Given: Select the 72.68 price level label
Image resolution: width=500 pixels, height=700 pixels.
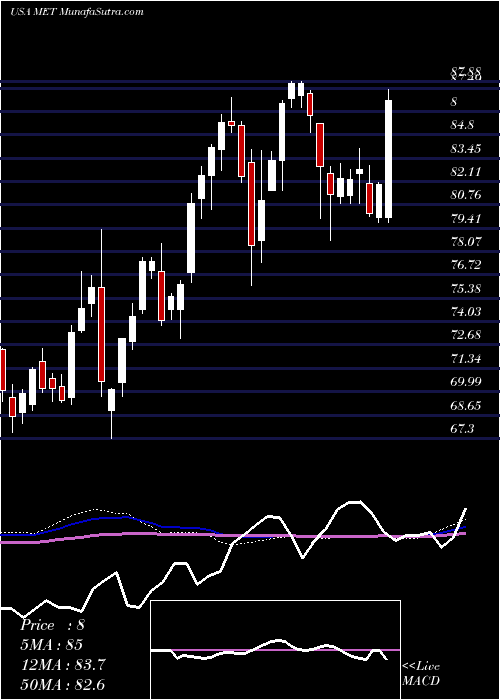Looking at the screenshot, I should tap(466, 335).
